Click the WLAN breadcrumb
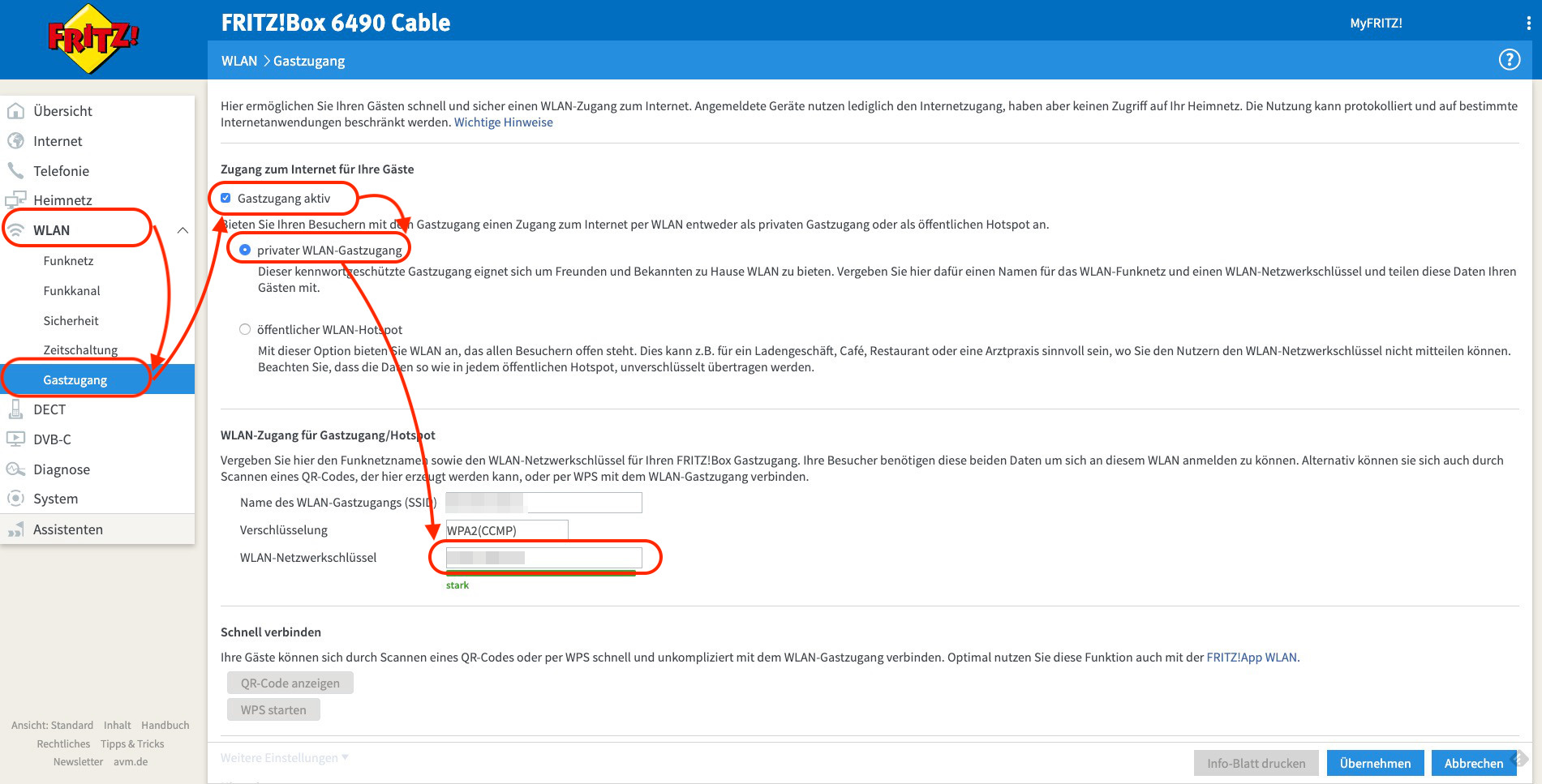Image resolution: width=1542 pixels, height=784 pixels. 239,61
